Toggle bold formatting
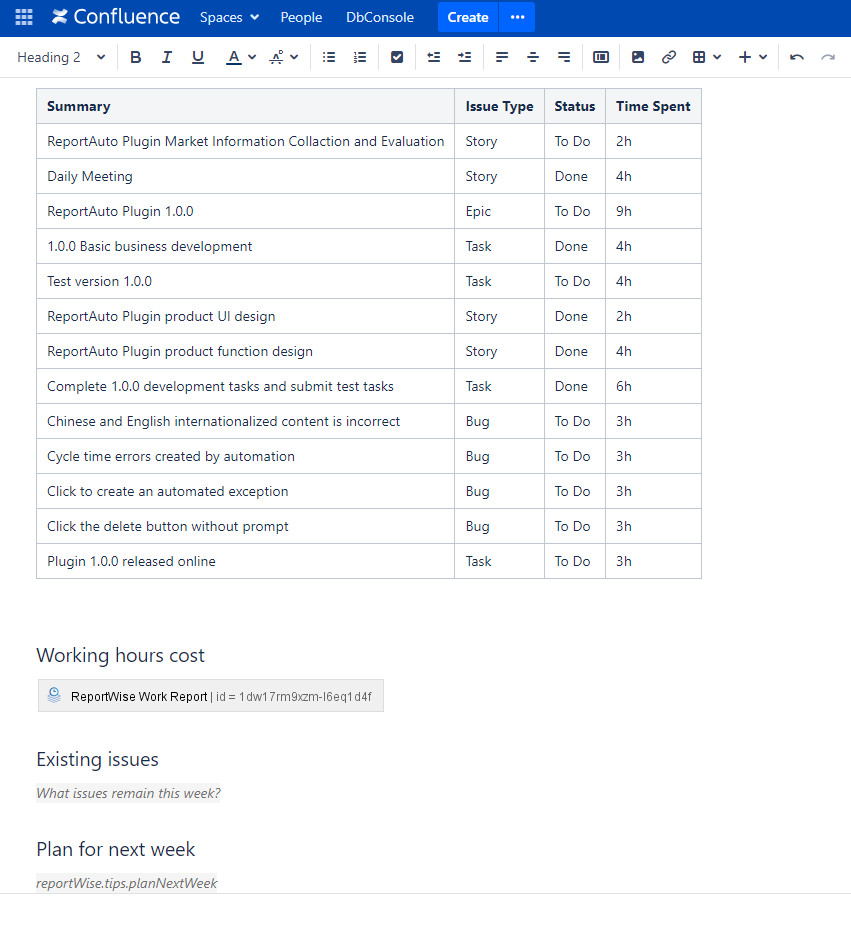 click(136, 57)
